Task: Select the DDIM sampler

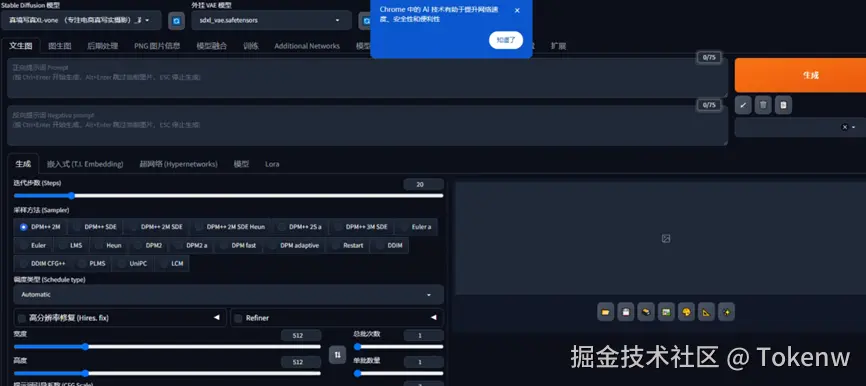Action: coord(389,245)
